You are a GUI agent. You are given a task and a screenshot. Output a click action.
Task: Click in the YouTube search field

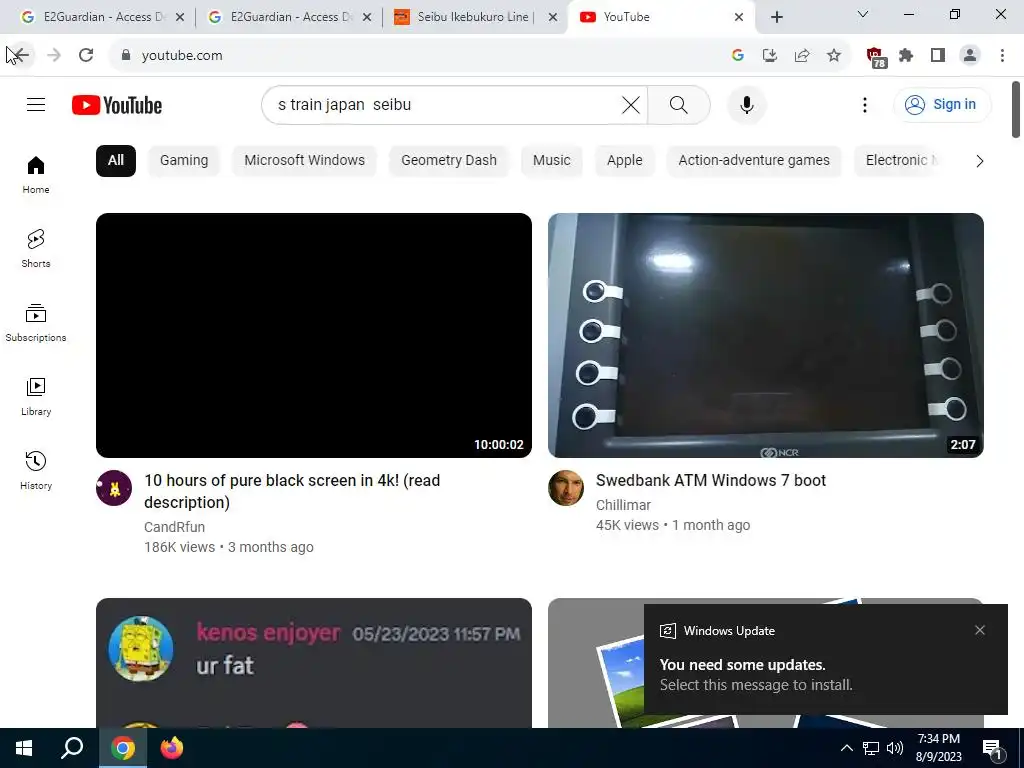tap(444, 104)
